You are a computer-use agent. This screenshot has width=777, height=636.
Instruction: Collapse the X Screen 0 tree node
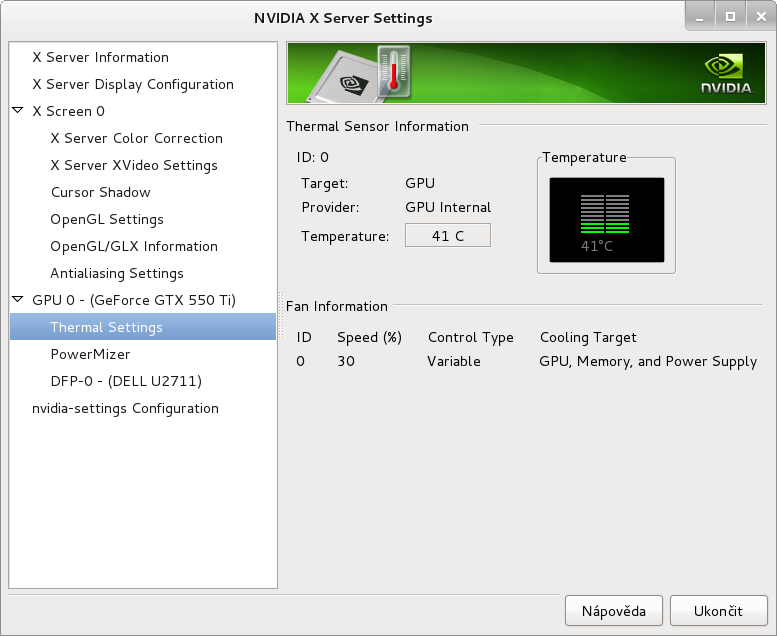click(18, 110)
